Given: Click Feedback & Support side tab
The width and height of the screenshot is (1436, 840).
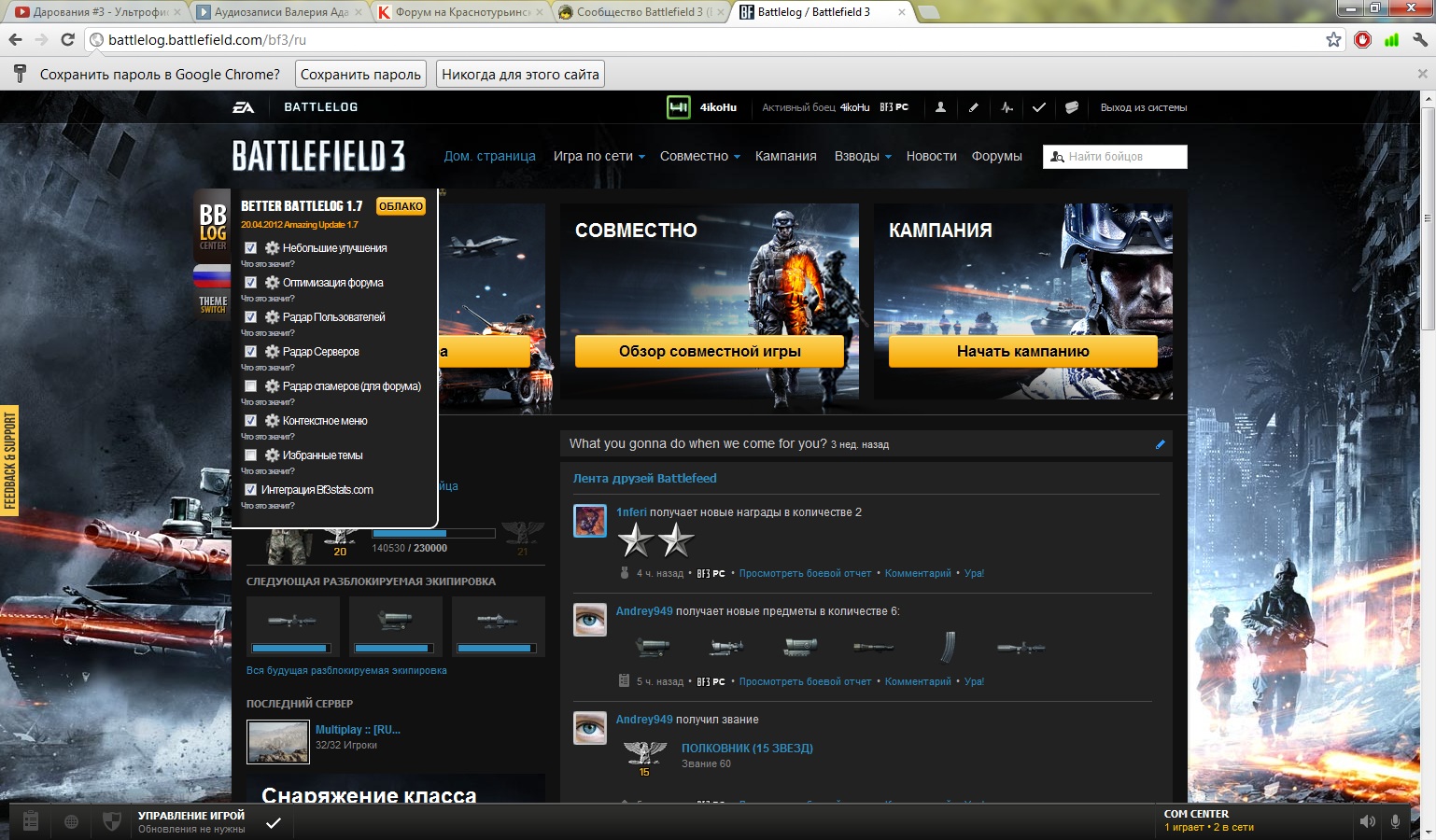Looking at the screenshot, I should click(x=9, y=461).
